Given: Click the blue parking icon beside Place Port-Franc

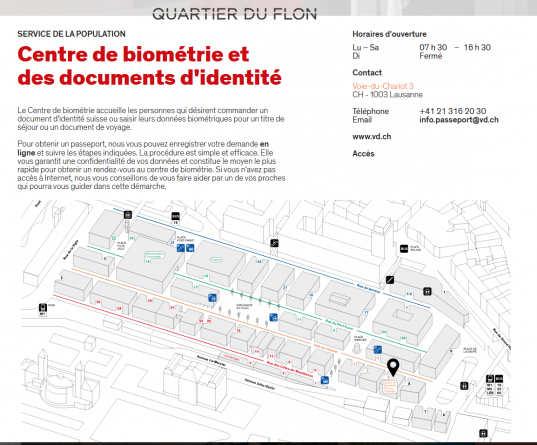Looking at the screenshot, I should [x=190, y=248].
